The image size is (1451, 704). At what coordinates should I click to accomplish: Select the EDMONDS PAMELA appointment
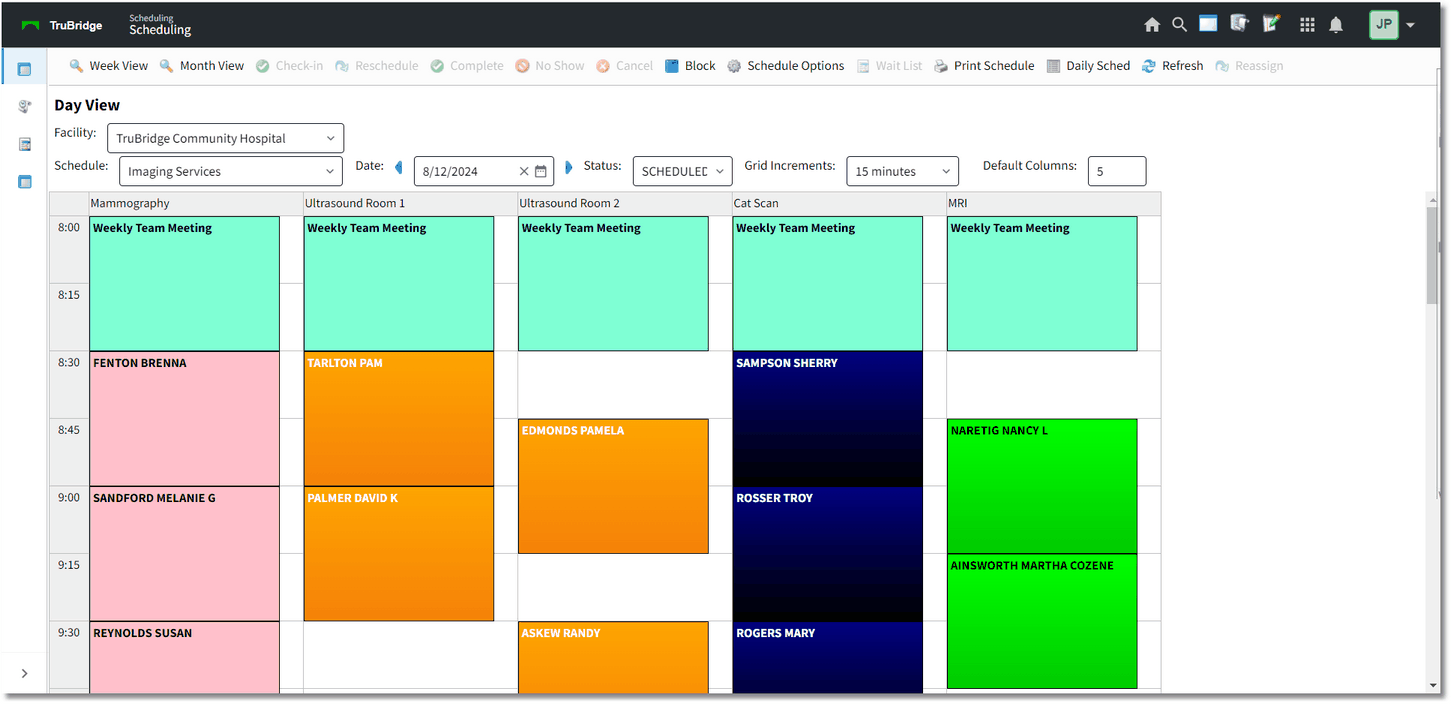point(613,486)
